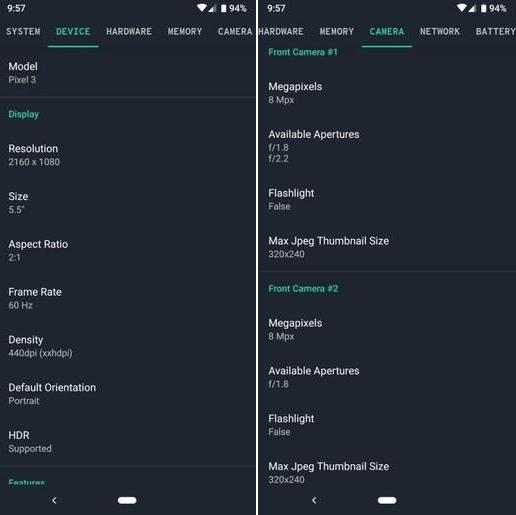516x515 pixels.
Task: Tap the back arrow on left phone
Action: (54, 500)
